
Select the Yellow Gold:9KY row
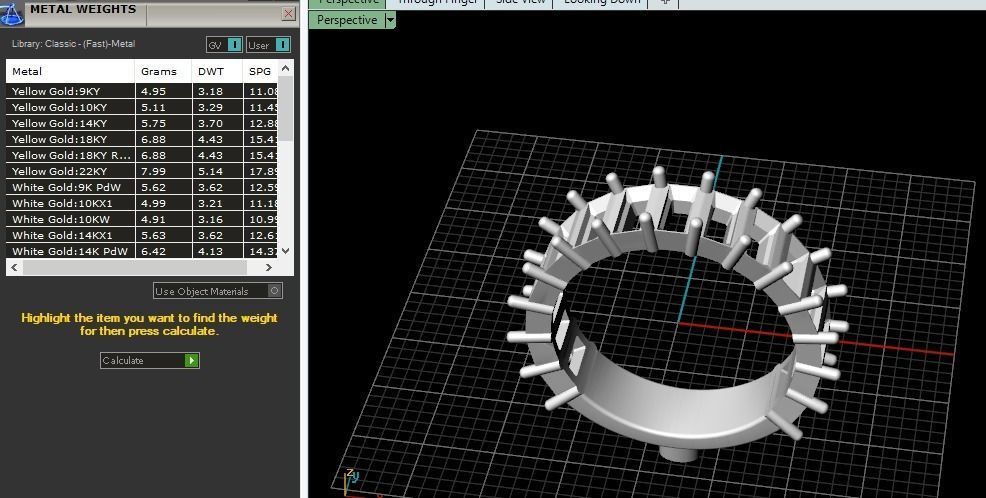[142, 91]
